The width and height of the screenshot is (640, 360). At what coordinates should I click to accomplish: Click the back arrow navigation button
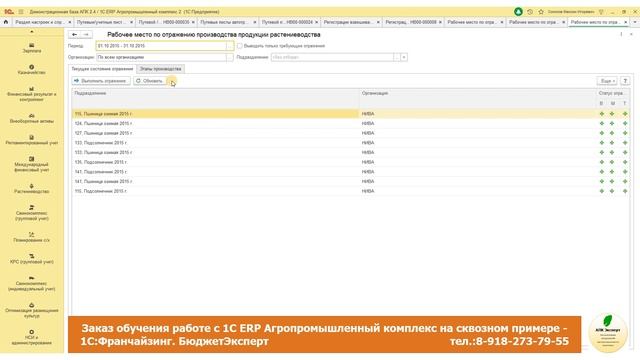tap(74, 35)
